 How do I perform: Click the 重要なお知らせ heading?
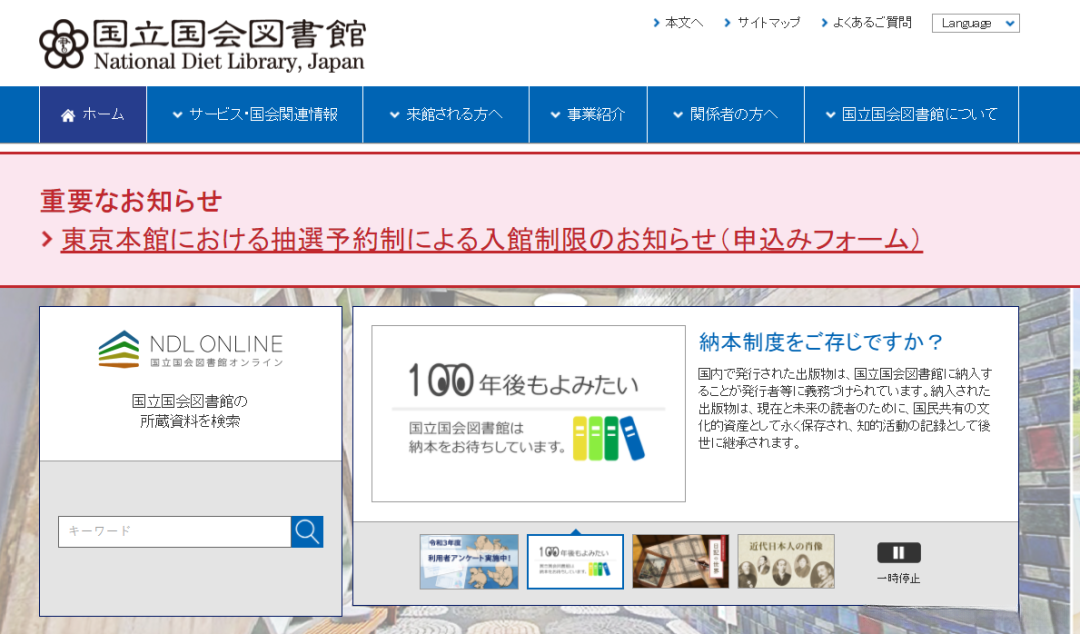tap(131, 201)
